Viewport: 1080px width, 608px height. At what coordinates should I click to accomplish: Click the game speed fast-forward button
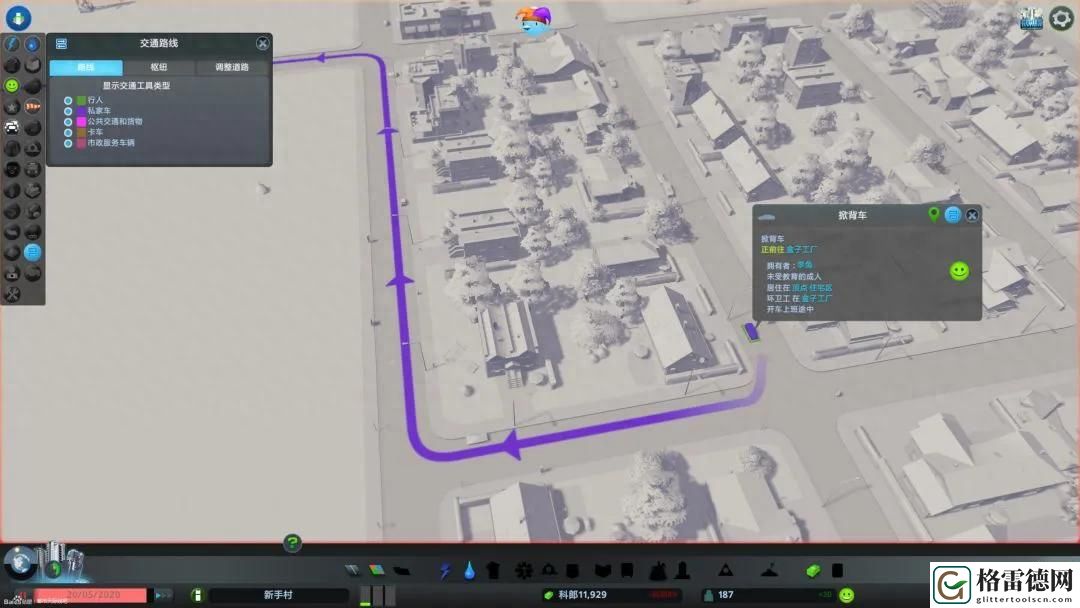(x=163, y=595)
